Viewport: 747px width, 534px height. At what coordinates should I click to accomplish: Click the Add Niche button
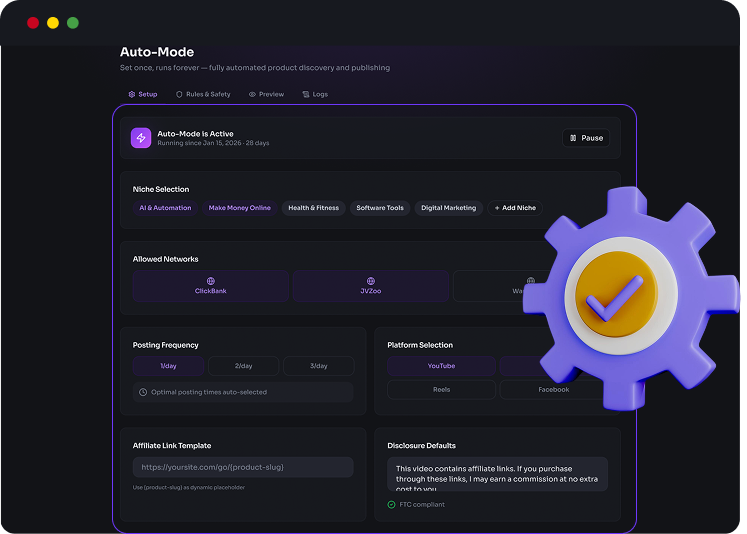coord(515,208)
